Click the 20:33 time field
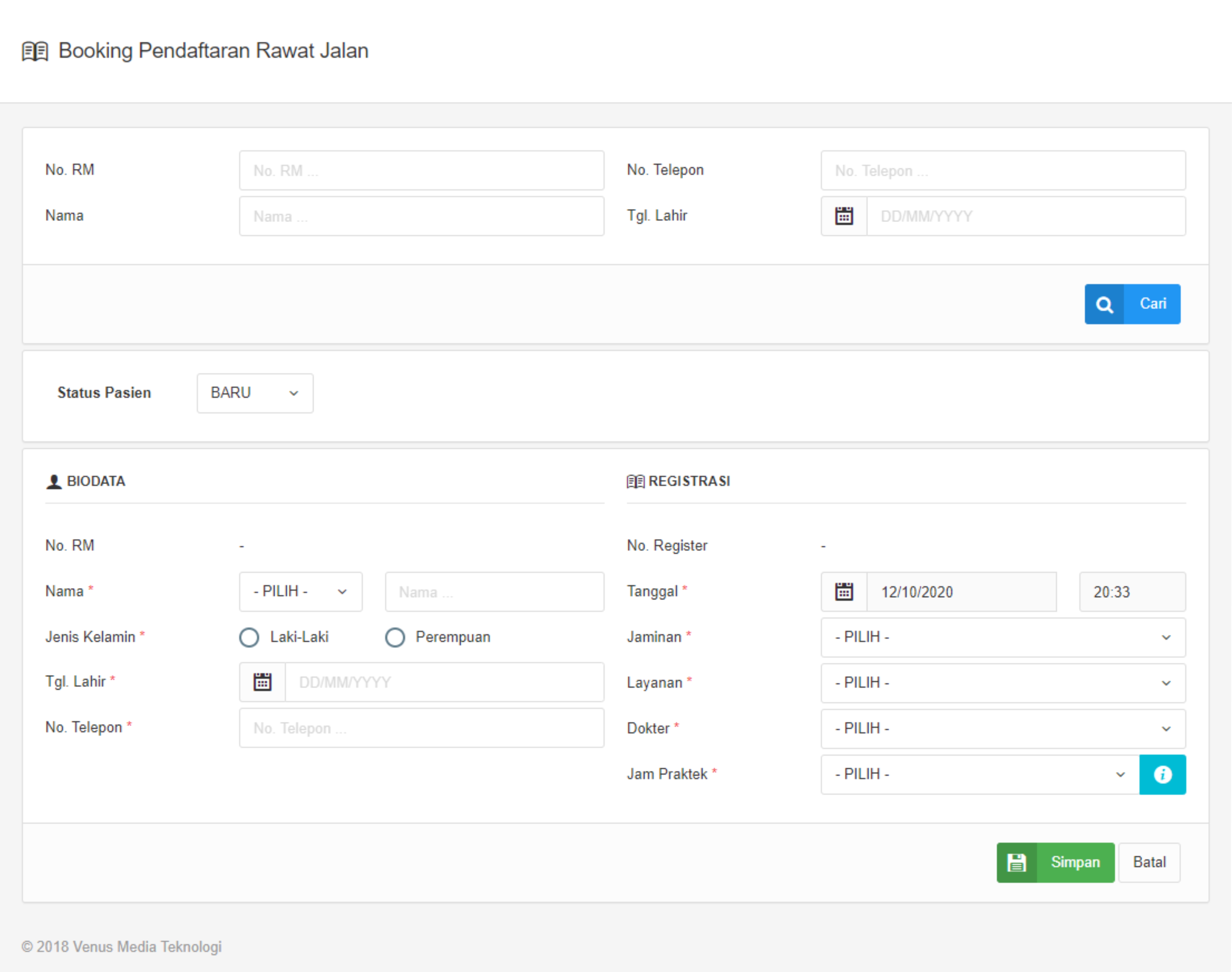This screenshot has height=972, width=1232. [x=1132, y=592]
